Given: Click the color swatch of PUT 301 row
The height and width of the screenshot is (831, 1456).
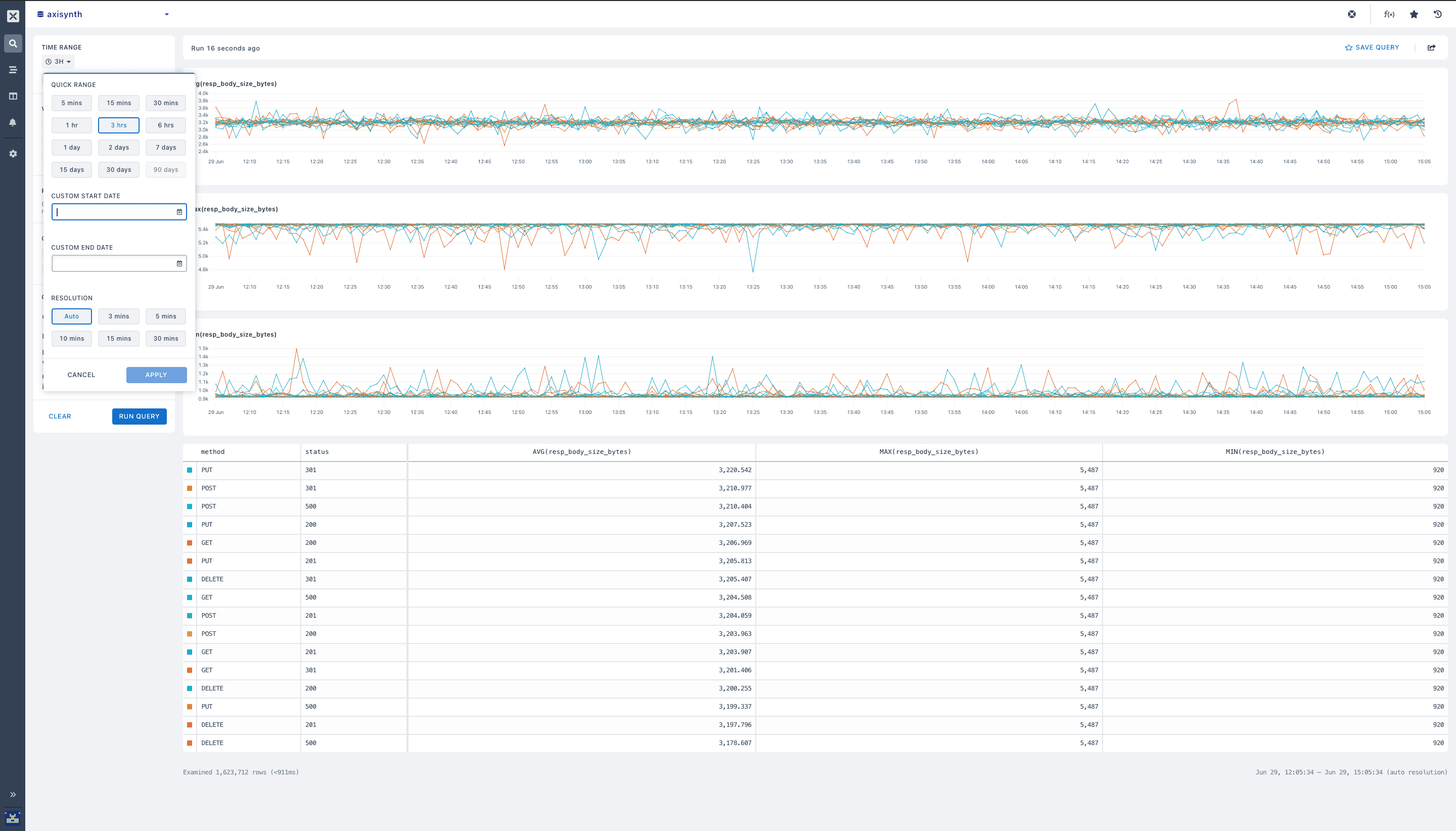Looking at the screenshot, I should 190,470.
